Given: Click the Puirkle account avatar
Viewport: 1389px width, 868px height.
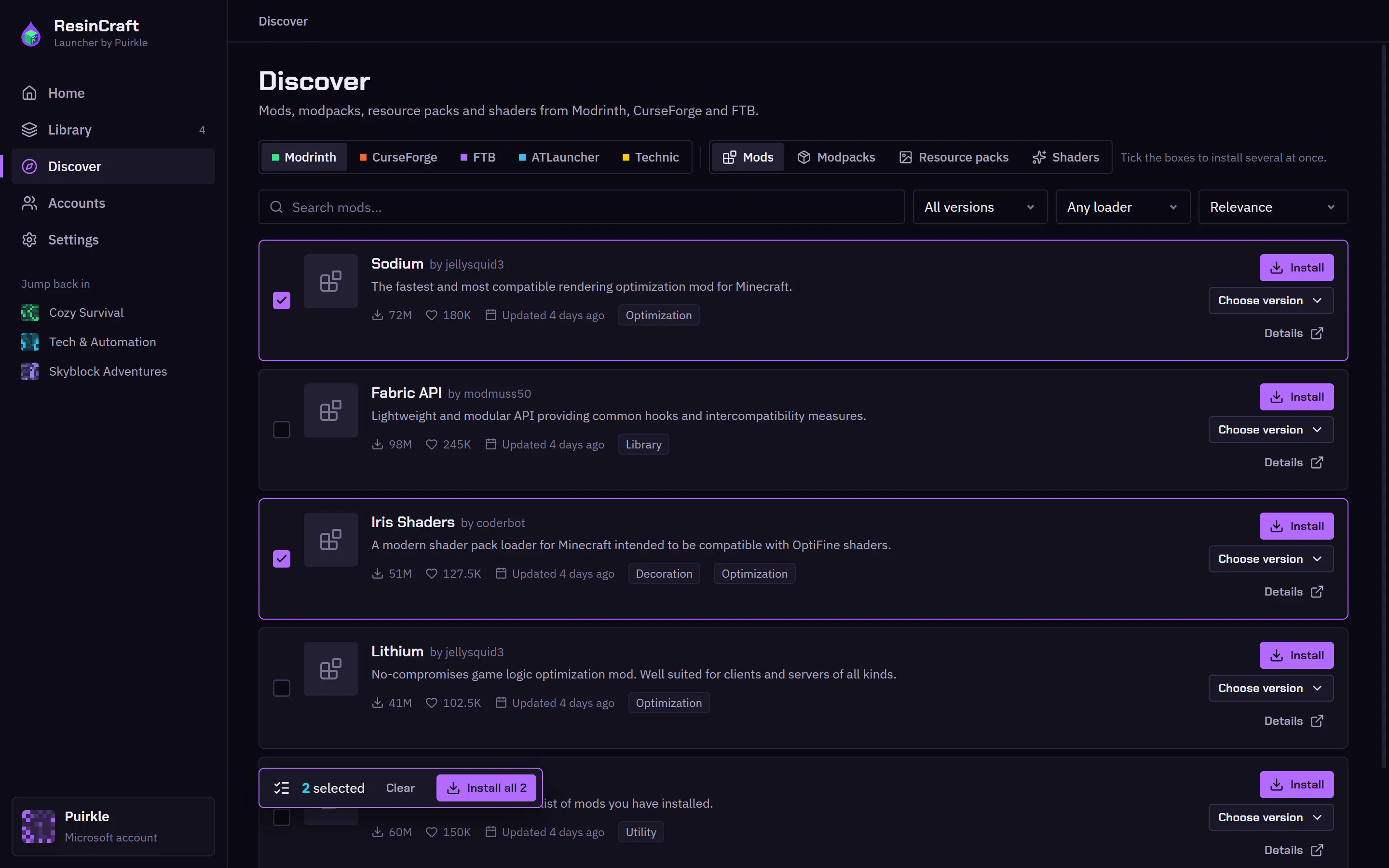Looking at the screenshot, I should click(x=39, y=827).
